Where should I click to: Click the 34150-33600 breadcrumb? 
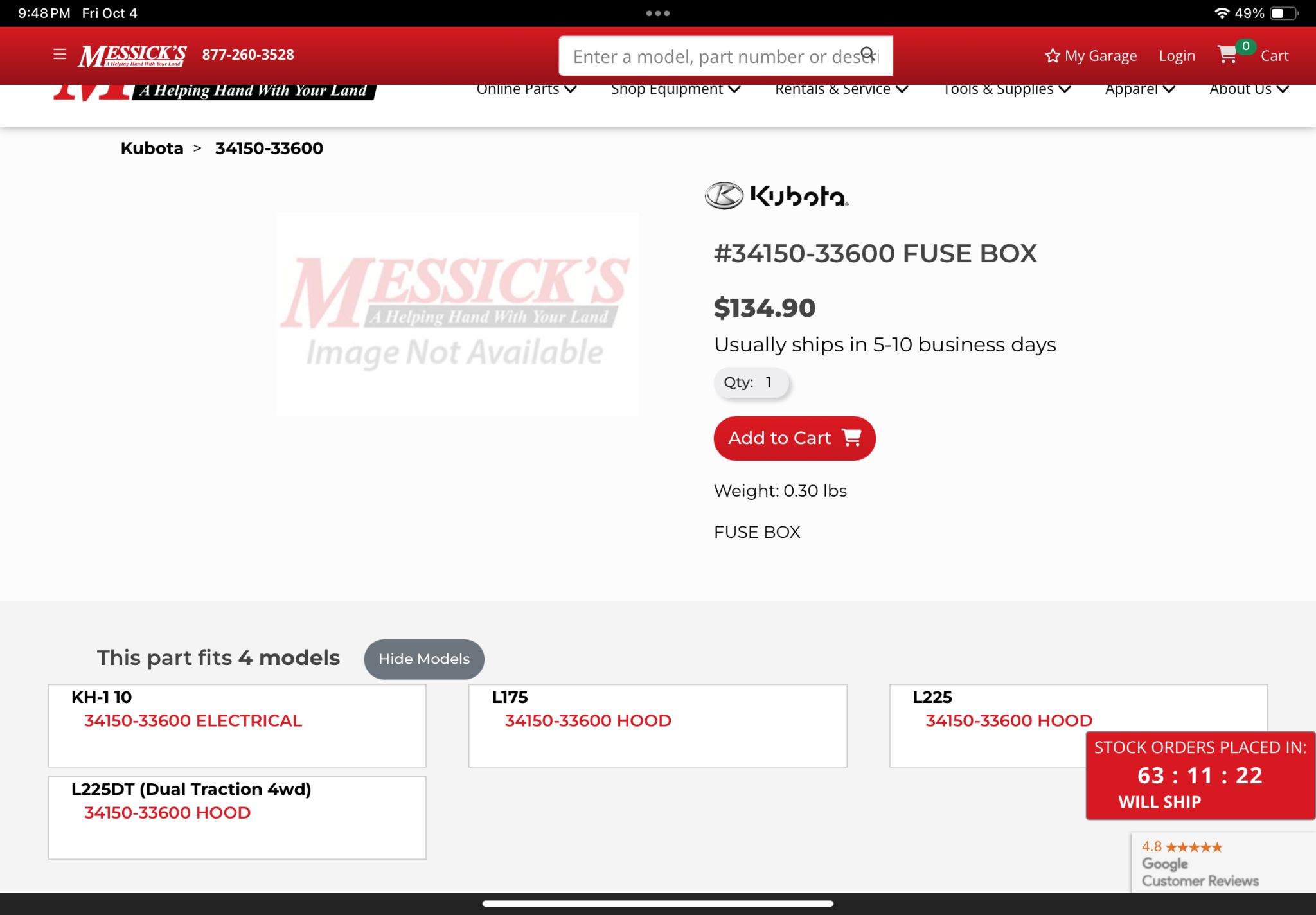click(269, 148)
